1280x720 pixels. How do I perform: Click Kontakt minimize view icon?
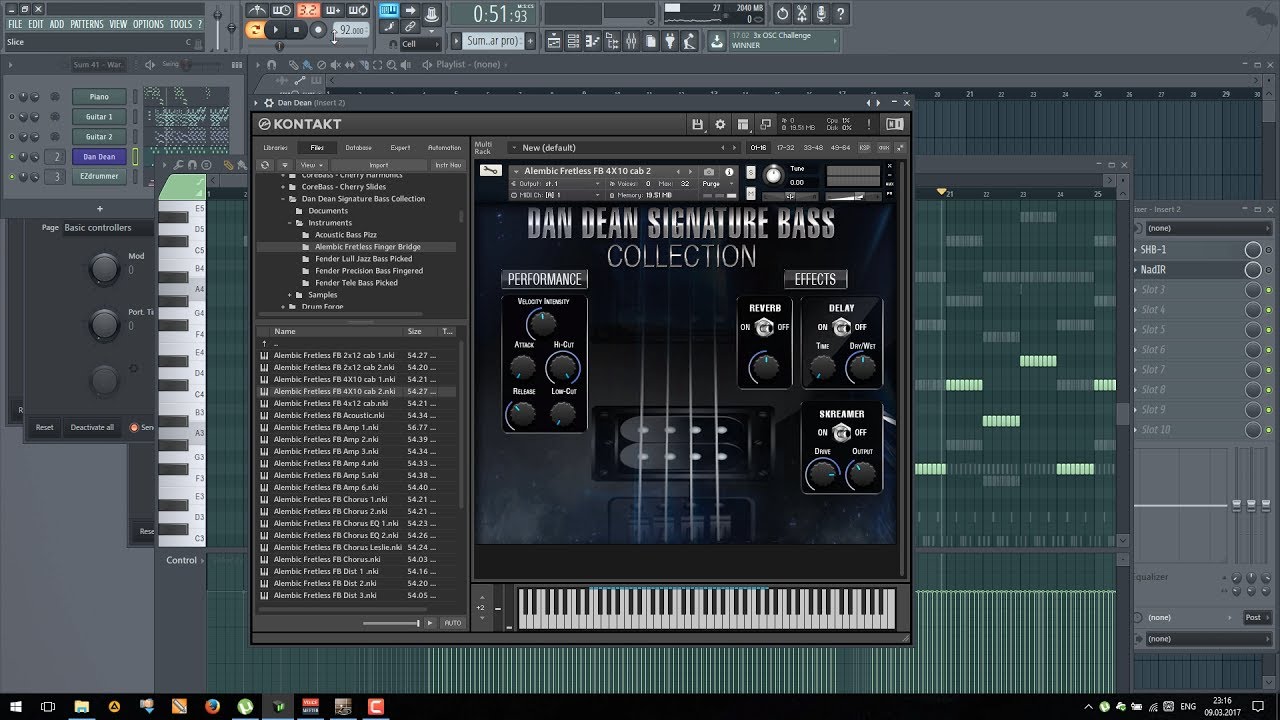(x=766, y=124)
